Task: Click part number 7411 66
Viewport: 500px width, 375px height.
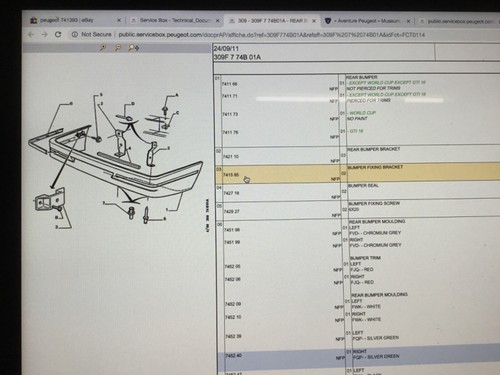Action: [x=230, y=84]
